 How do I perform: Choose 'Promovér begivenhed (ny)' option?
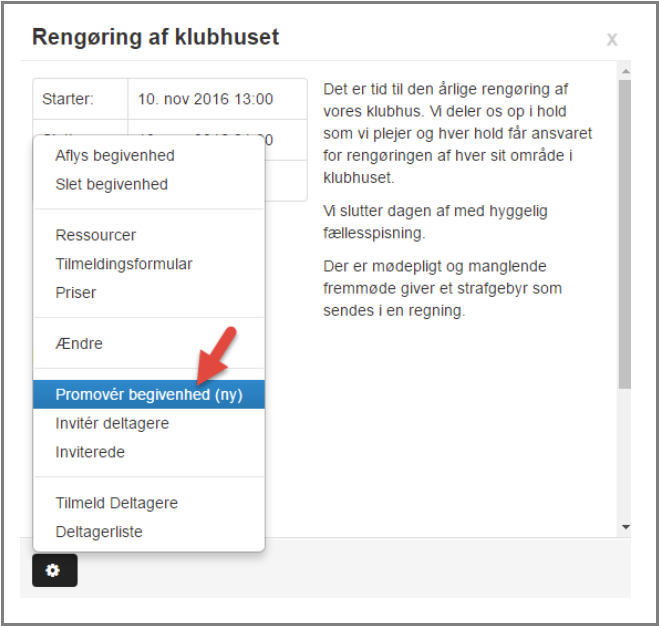149,395
